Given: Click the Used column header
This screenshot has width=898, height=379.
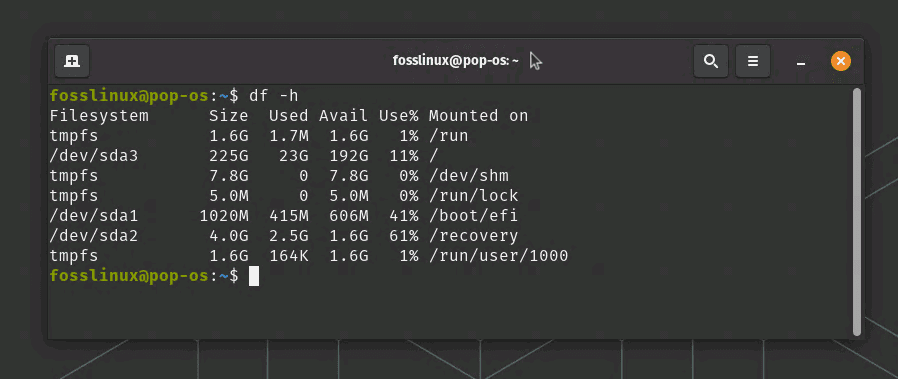Looking at the screenshot, I should [x=289, y=116].
